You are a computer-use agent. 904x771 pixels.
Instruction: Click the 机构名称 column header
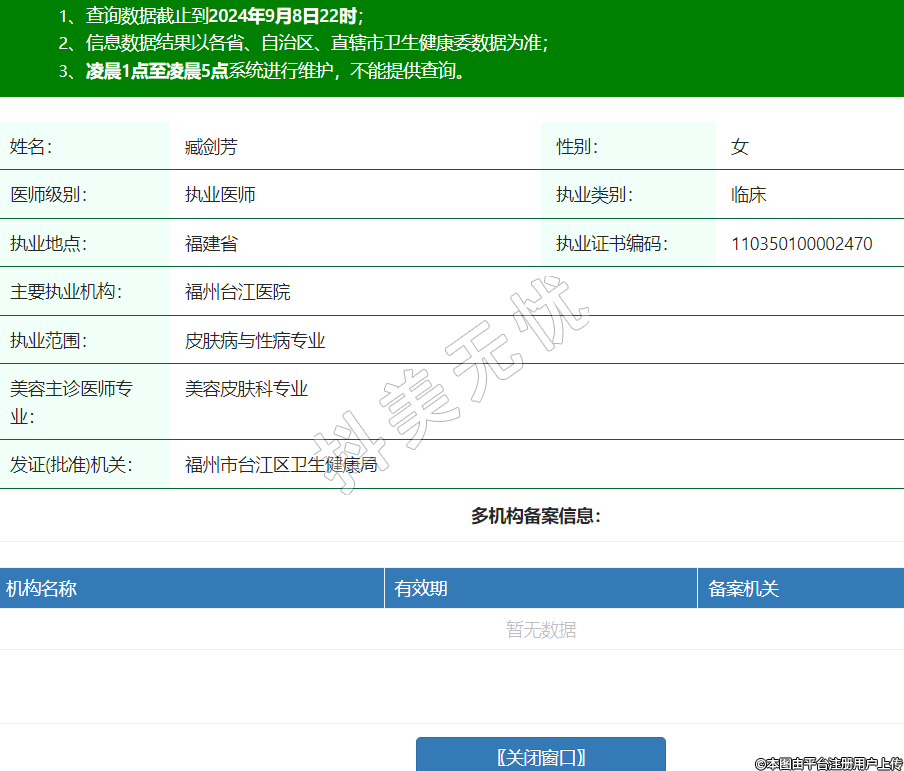pyautogui.click(x=42, y=588)
